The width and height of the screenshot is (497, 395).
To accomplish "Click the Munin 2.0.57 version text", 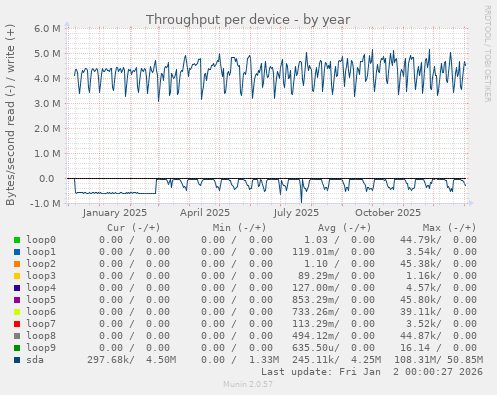I will pos(248,384).
